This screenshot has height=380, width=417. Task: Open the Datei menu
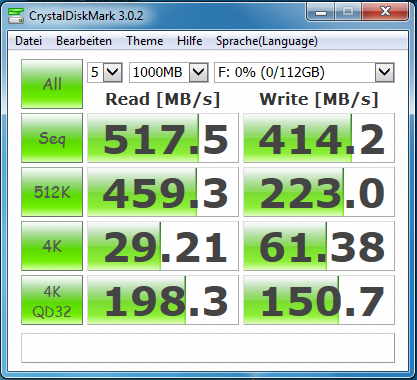(28, 41)
